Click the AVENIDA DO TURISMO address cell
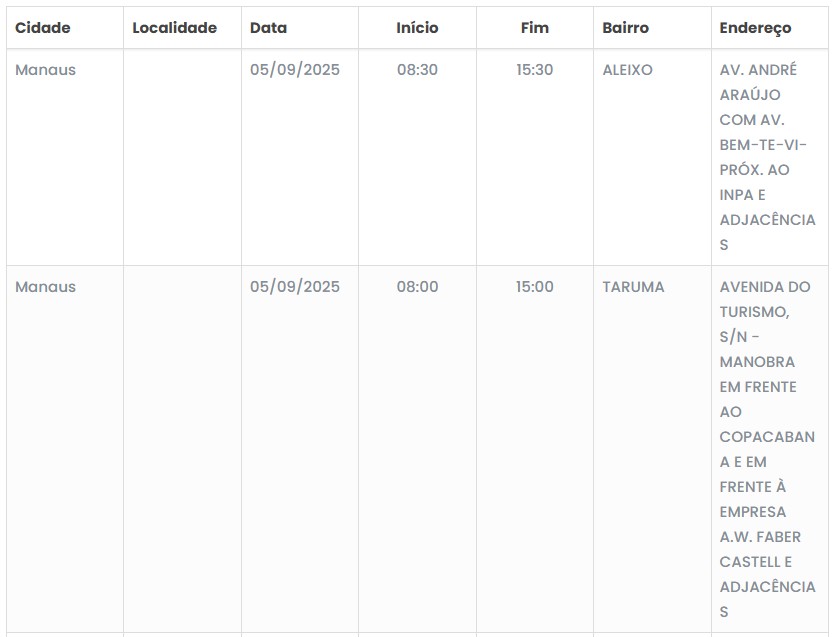 tap(767, 448)
